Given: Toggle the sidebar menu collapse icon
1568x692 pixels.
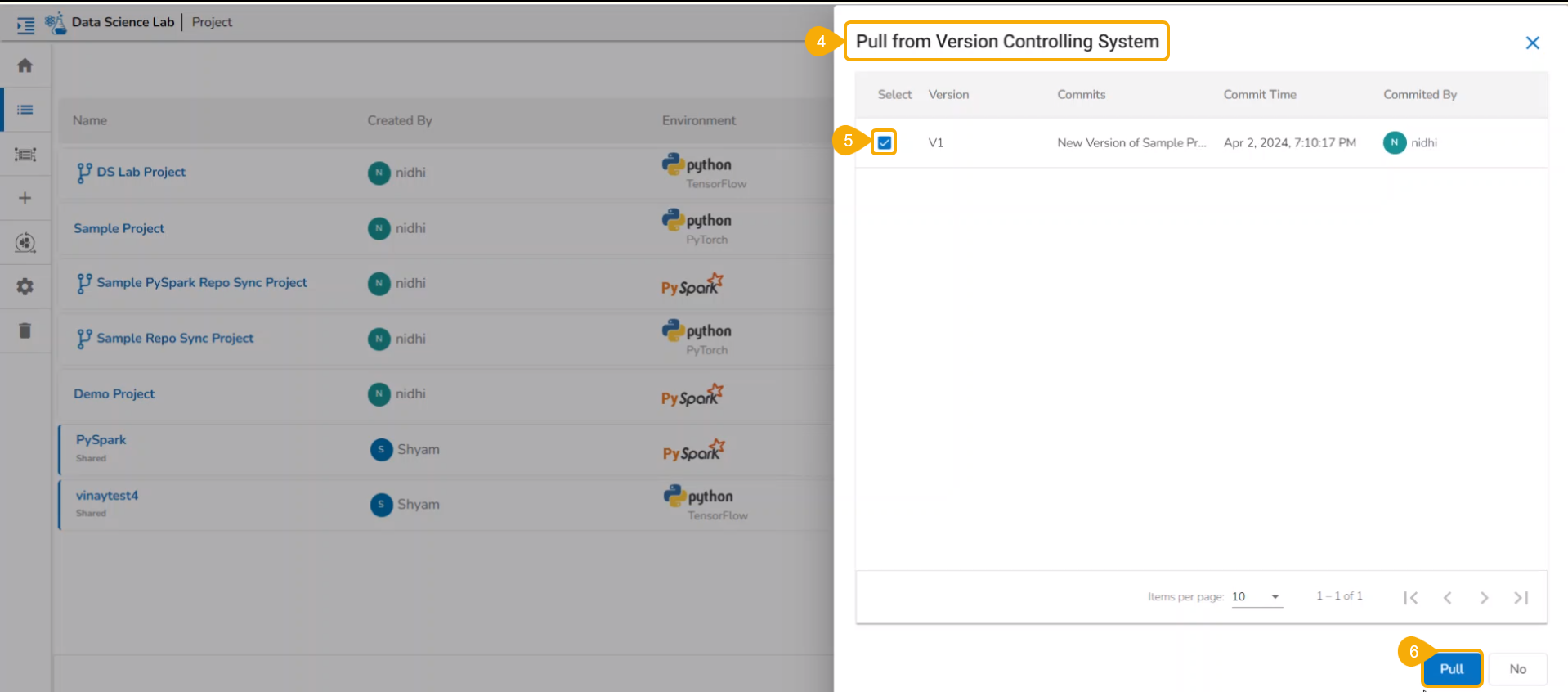Looking at the screenshot, I should coord(25,25).
